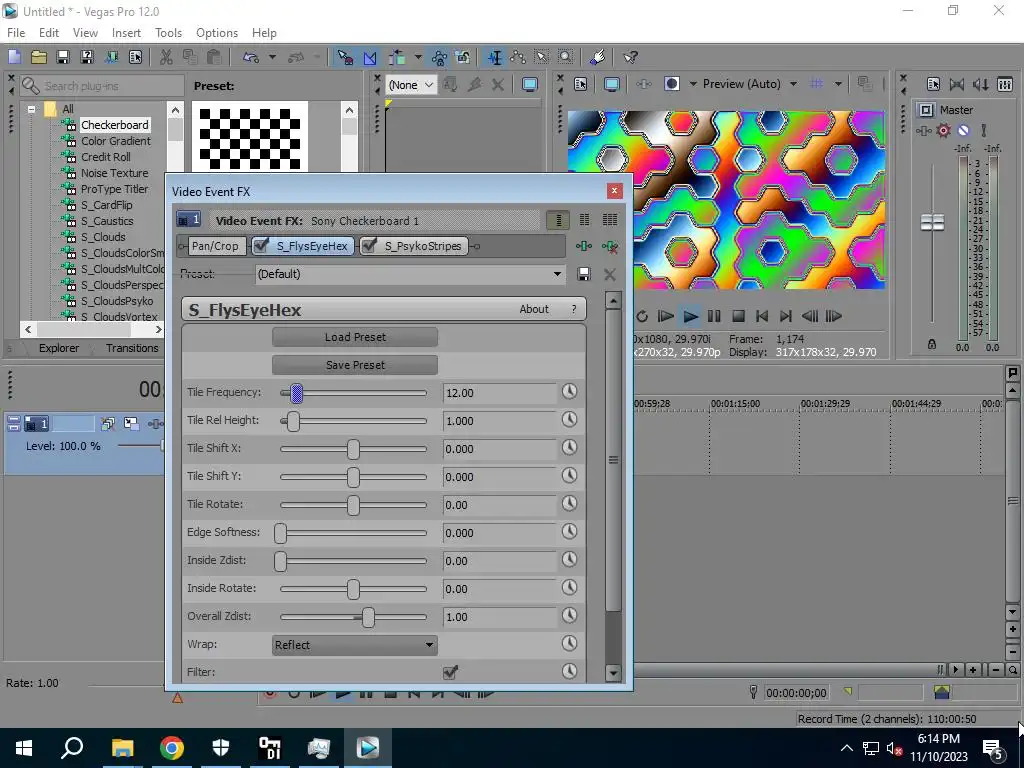Pause preview playback
The height and width of the screenshot is (768, 1024).
714,316
